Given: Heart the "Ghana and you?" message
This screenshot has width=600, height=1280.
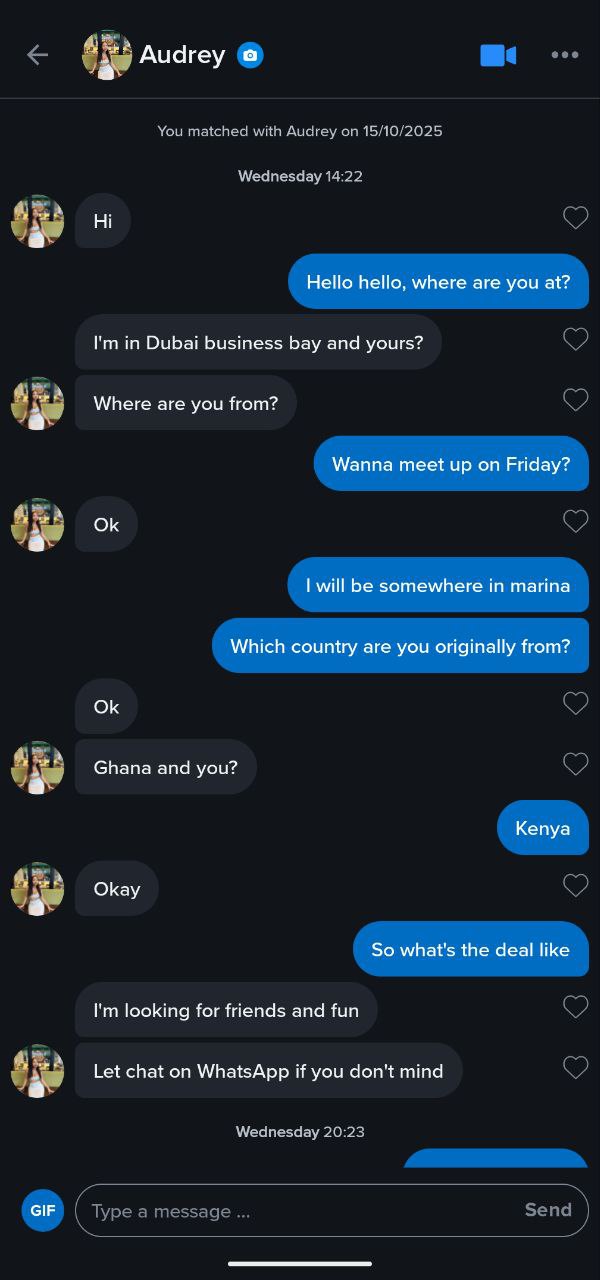Looking at the screenshot, I should pos(575,765).
